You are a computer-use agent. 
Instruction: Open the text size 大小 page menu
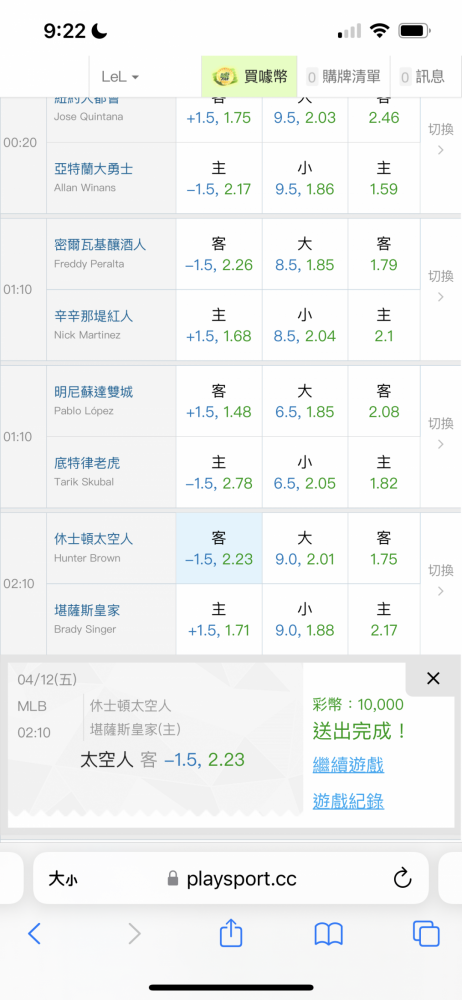point(63,879)
